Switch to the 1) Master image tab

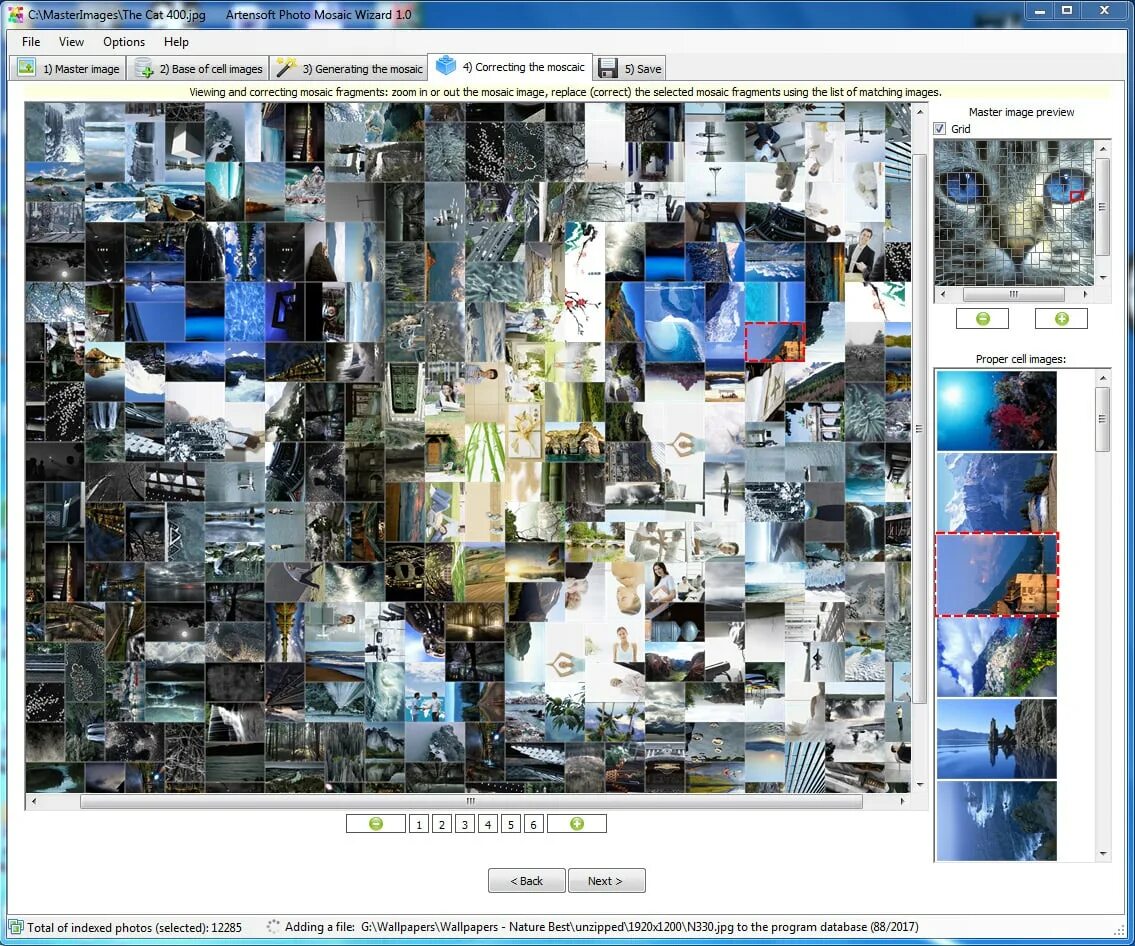pos(68,69)
